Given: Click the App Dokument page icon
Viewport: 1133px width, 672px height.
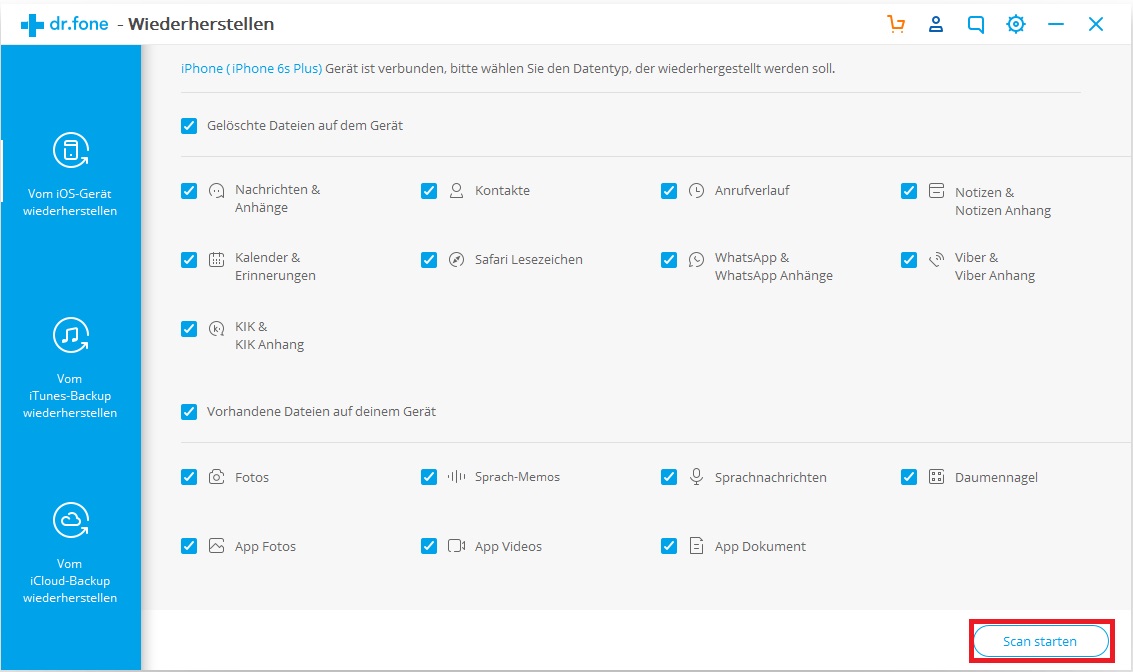Looking at the screenshot, I should click(696, 546).
